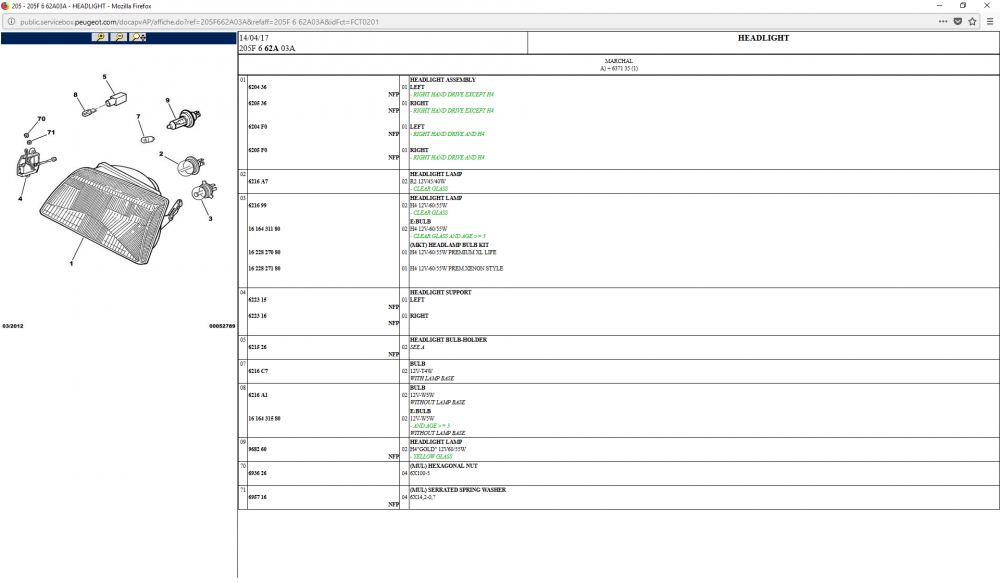Screen dimensions: 1000x583
Task: Click part number 6205 36
Action: tap(258, 103)
